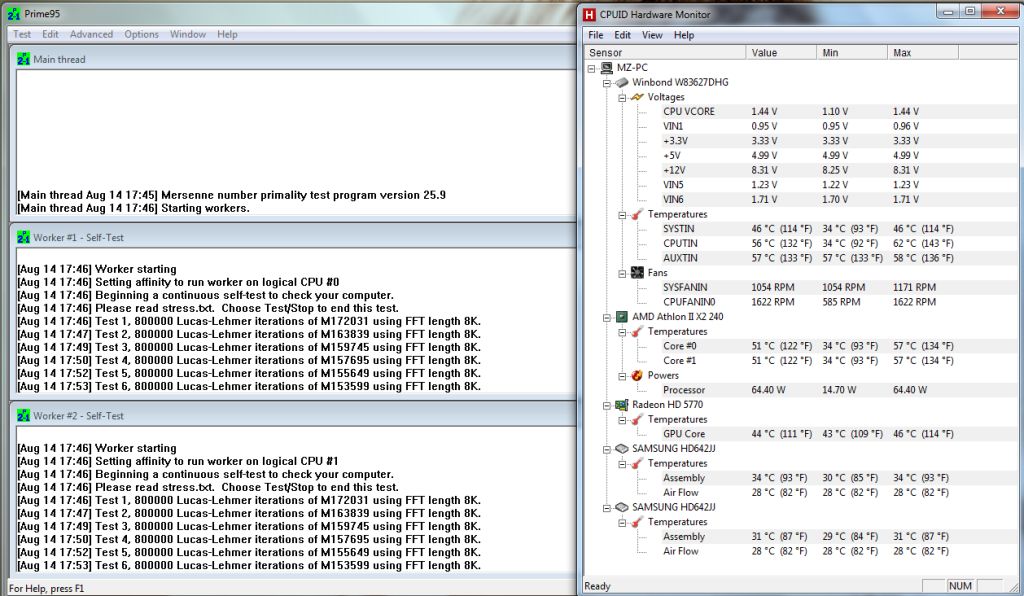Click the Max column header
Screen dimensions: 1024x596
pos(923,53)
